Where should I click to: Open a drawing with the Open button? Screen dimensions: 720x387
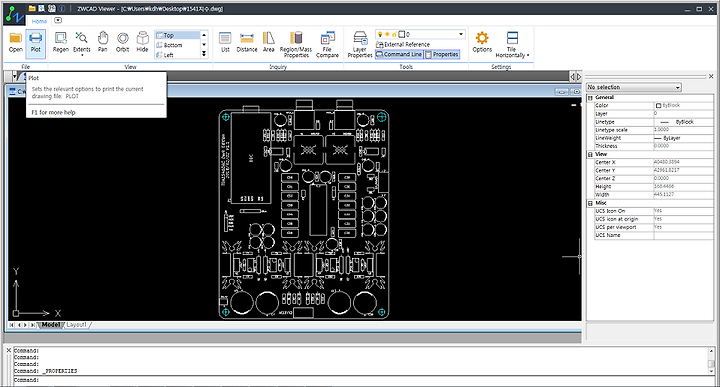16,43
